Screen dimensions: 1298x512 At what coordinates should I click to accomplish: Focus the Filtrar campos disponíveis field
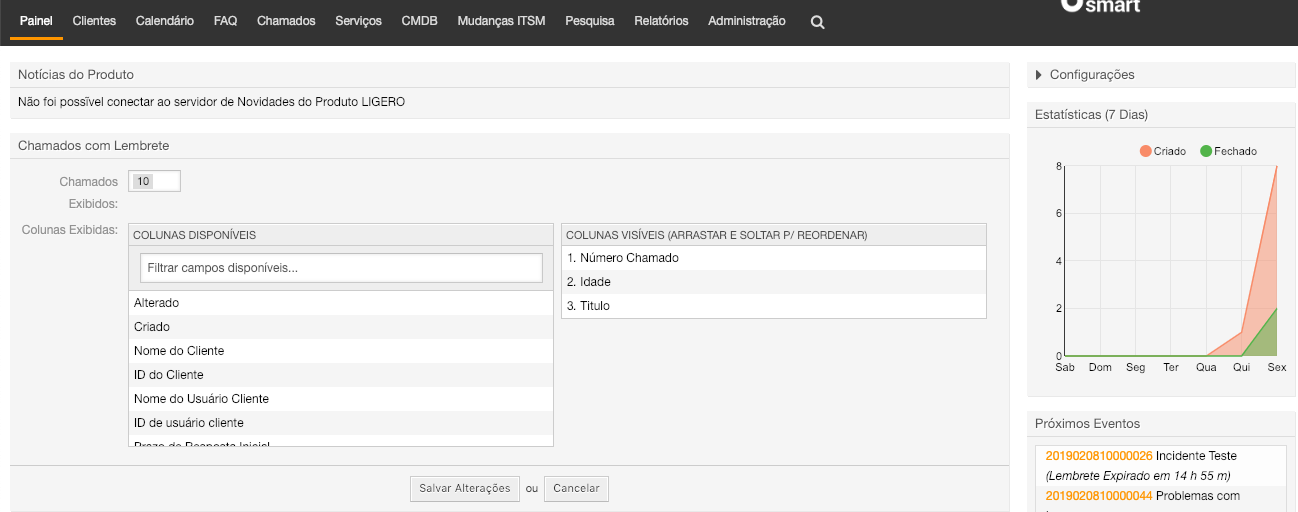[341, 268]
